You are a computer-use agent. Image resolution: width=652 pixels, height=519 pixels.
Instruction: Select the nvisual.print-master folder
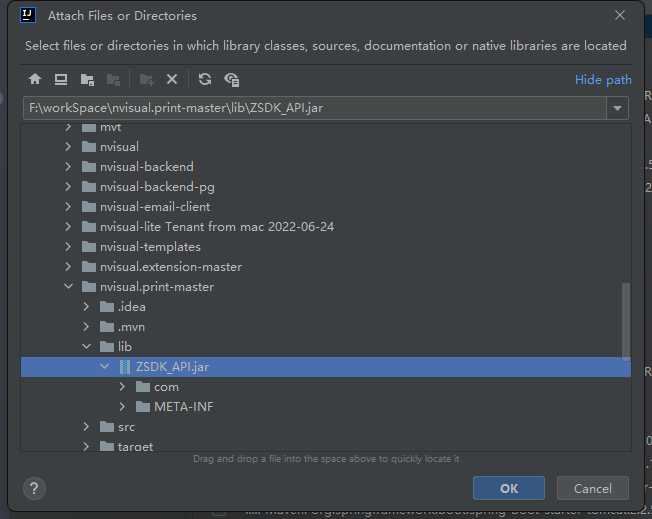(x=326, y=287)
